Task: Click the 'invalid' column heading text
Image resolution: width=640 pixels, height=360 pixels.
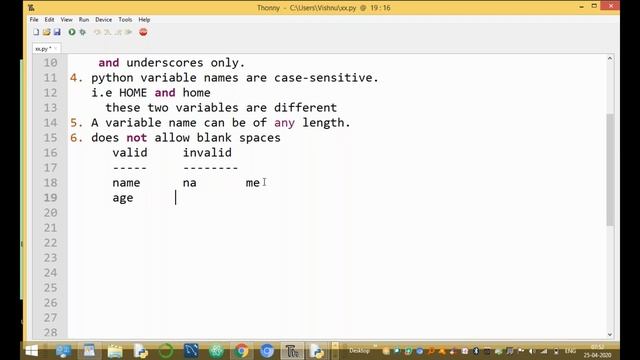Action: [x=207, y=153]
